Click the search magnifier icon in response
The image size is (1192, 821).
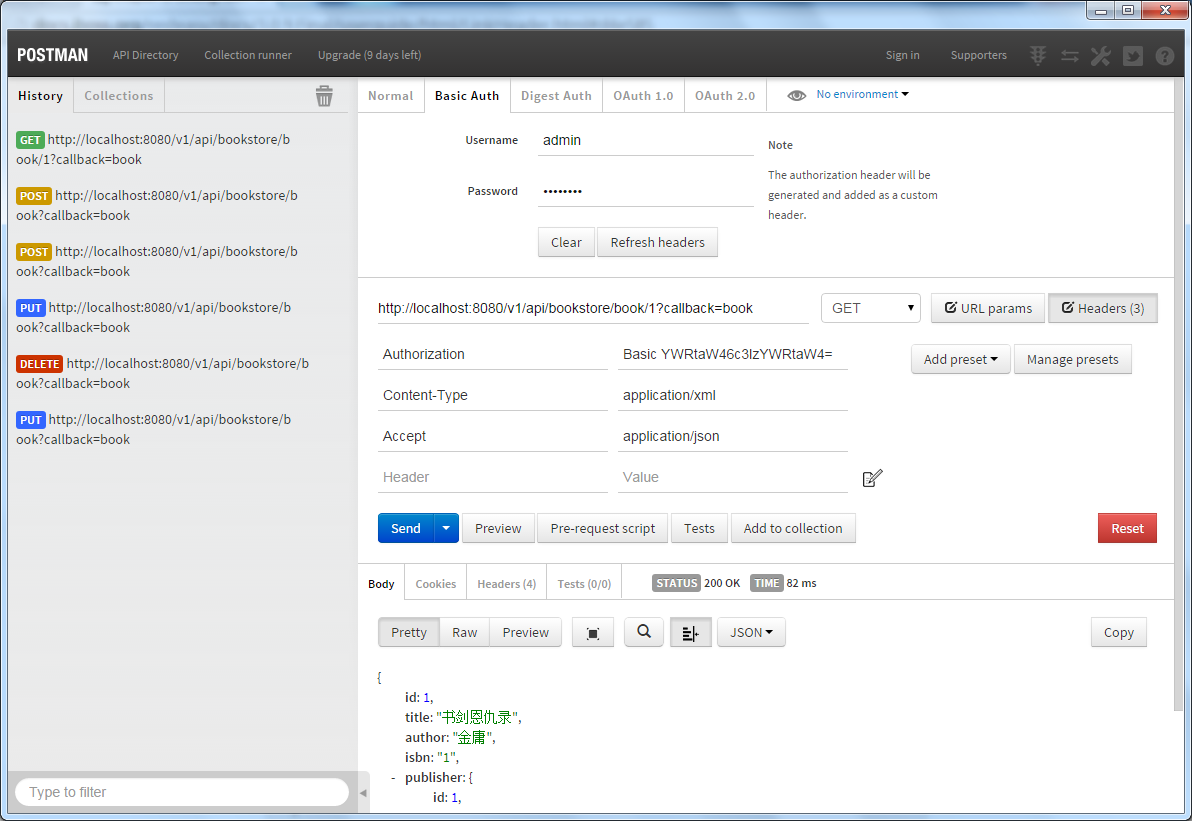coord(644,632)
